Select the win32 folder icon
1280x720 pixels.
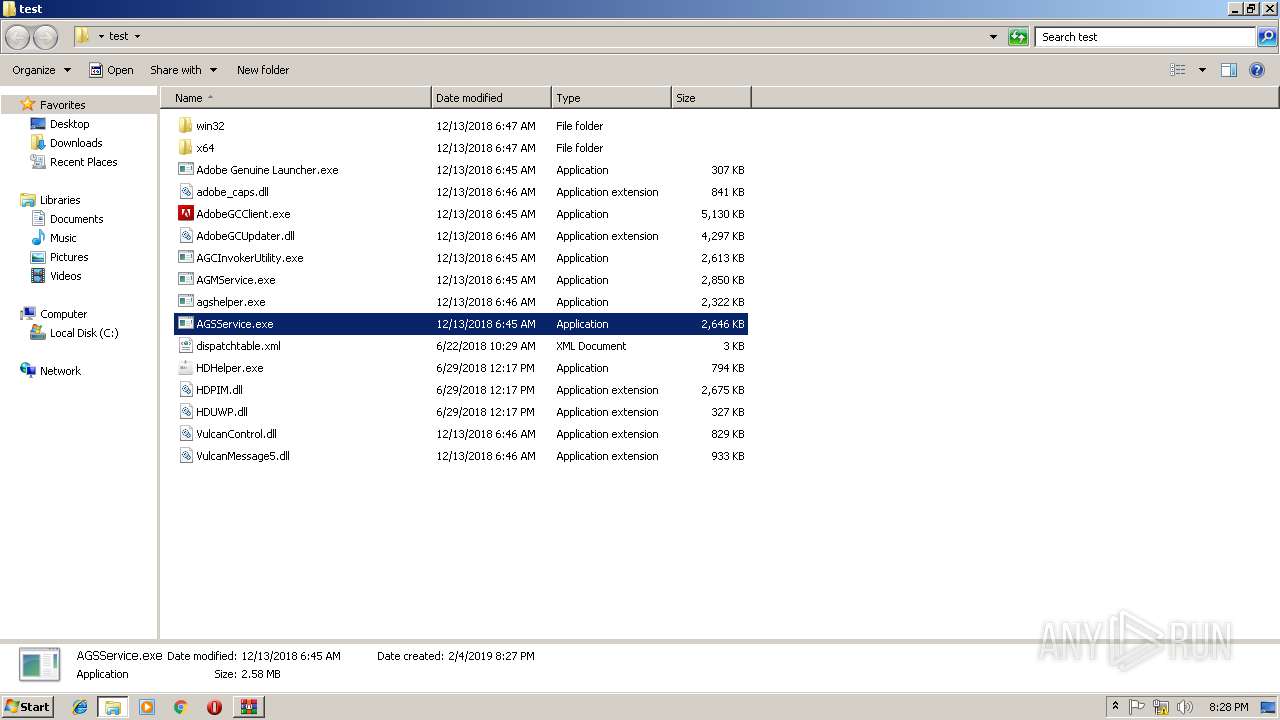[185, 126]
